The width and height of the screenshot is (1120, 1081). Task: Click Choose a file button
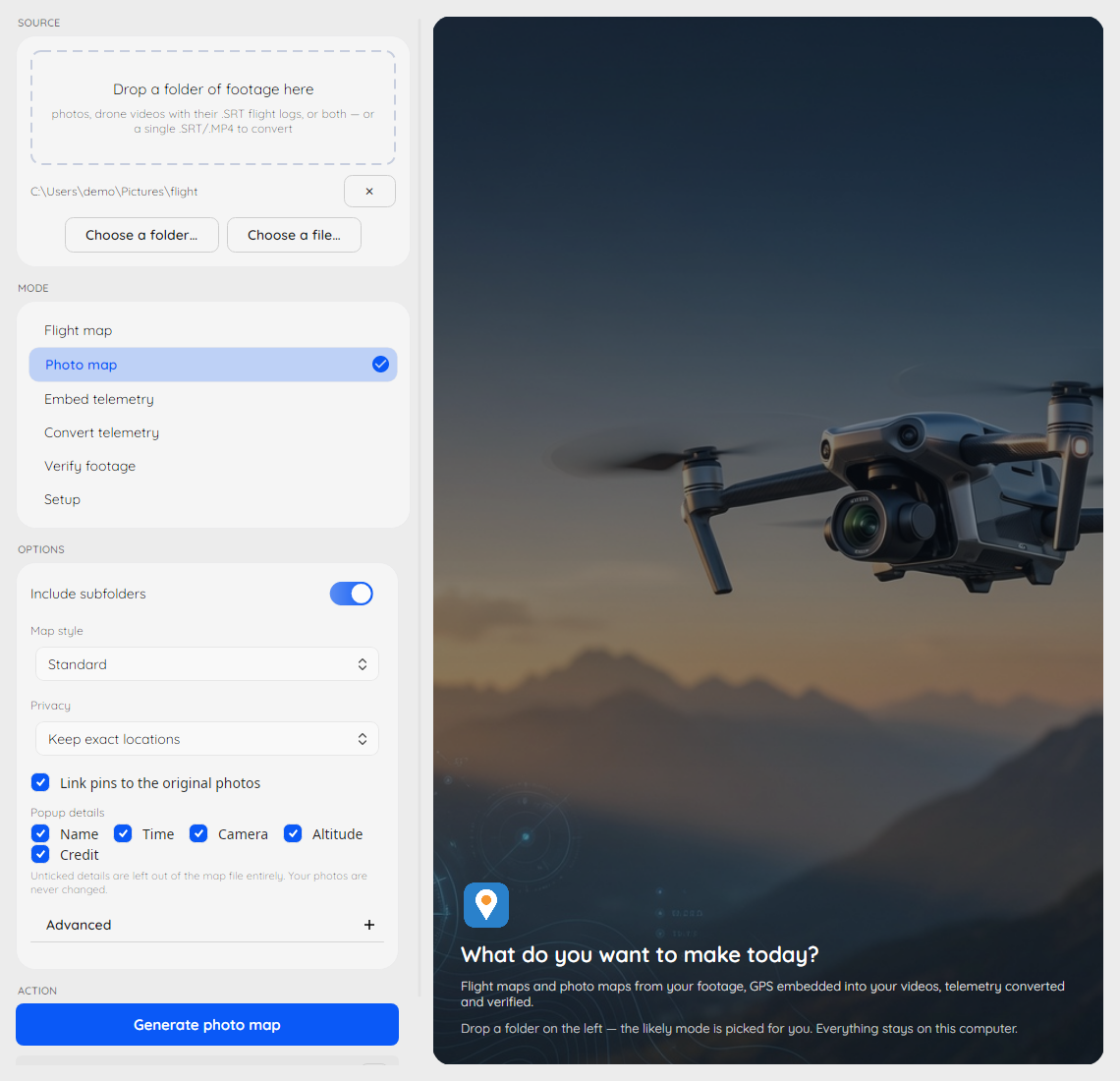pos(295,235)
